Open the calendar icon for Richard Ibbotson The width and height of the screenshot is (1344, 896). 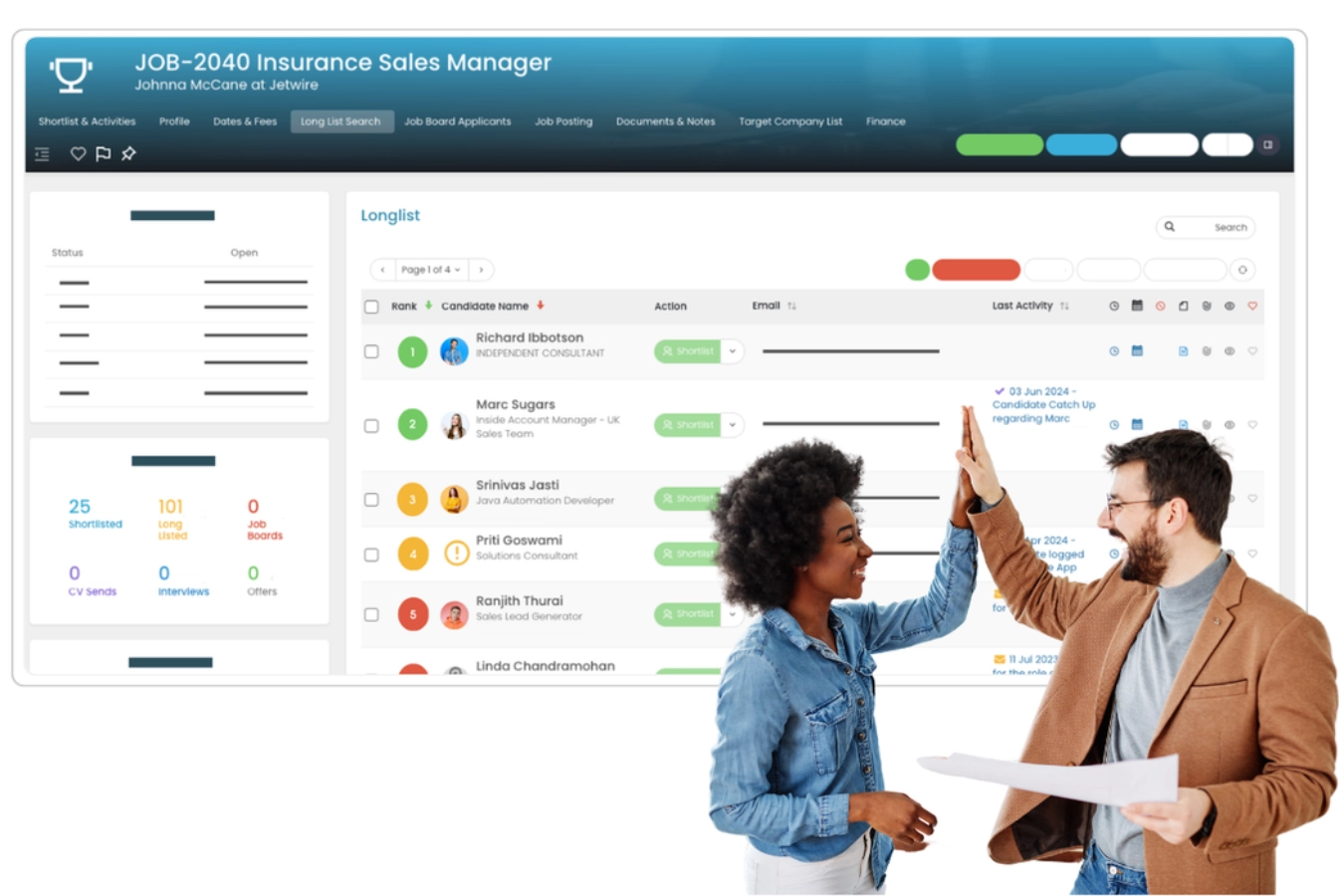pos(1137,350)
